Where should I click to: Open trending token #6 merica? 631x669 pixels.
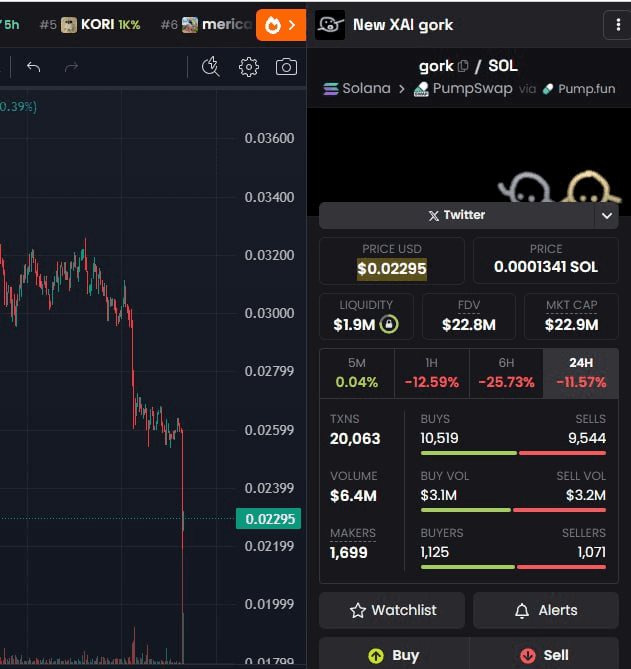tap(207, 25)
